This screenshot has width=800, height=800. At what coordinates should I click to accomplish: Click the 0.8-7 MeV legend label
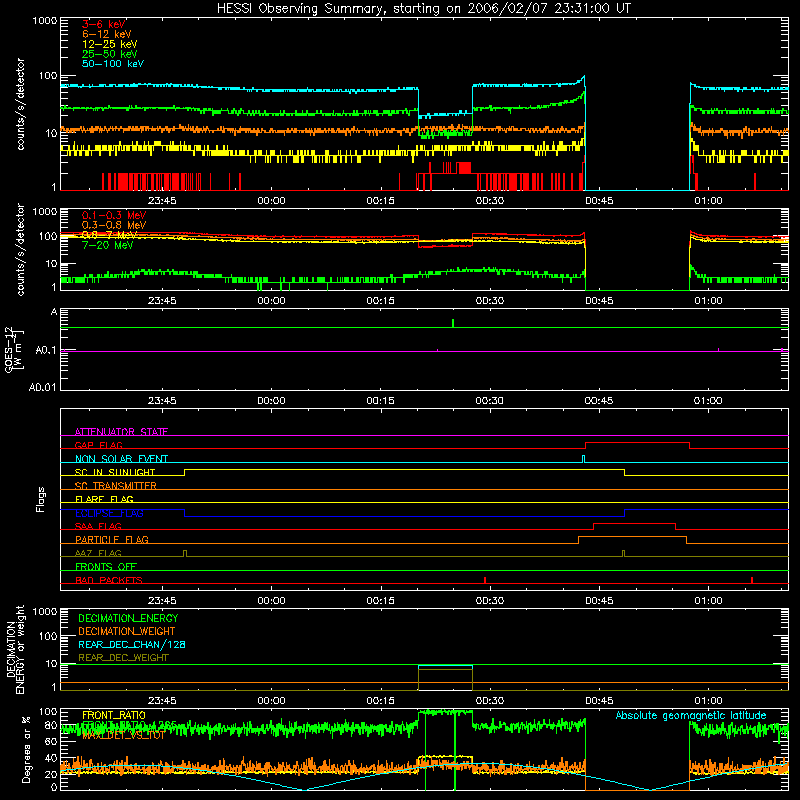[x=109, y=235]
